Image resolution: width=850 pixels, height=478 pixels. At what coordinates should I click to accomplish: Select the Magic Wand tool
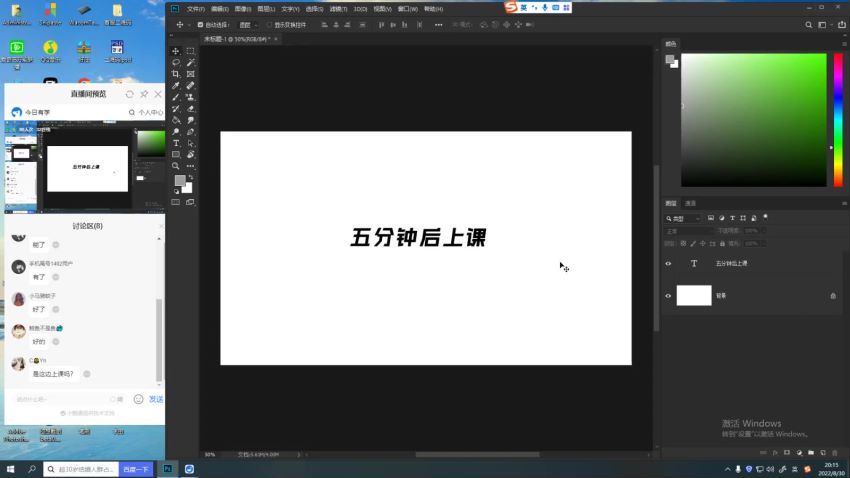[x=190, y=63]
